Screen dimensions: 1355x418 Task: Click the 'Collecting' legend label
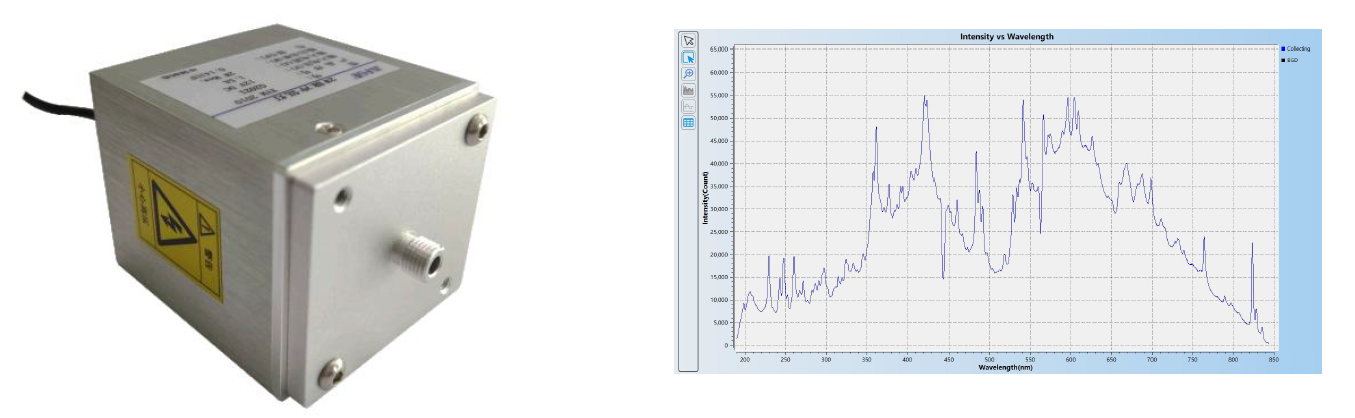click(x=1298, y=48)
